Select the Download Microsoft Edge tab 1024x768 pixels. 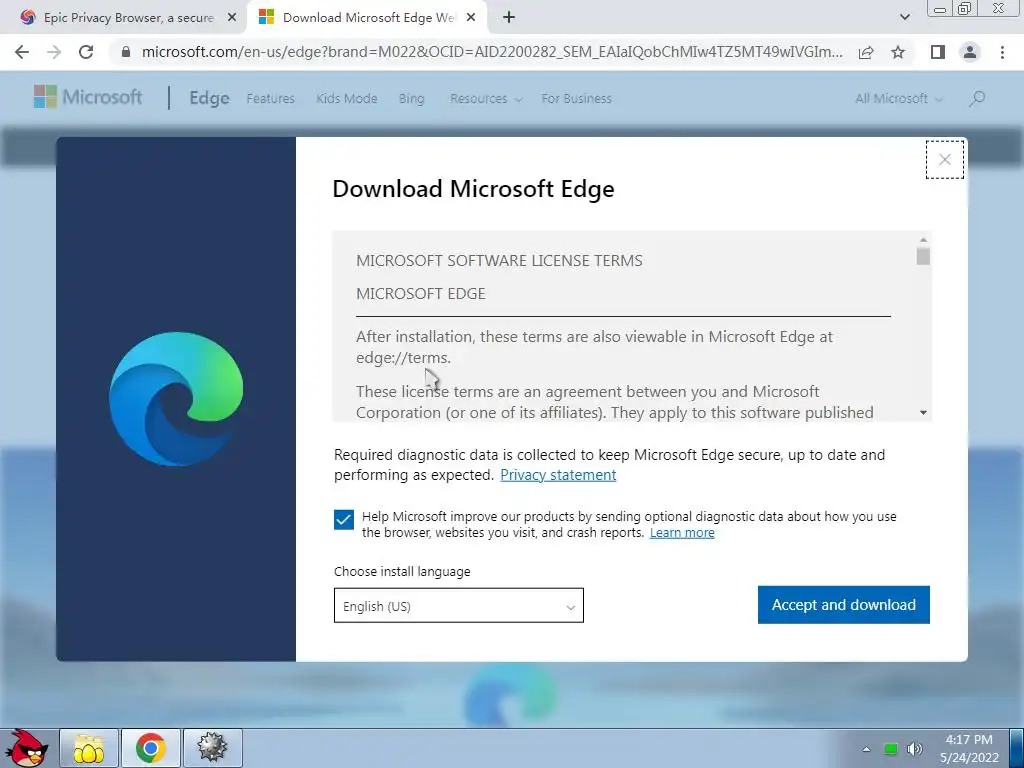coord(369,18)
